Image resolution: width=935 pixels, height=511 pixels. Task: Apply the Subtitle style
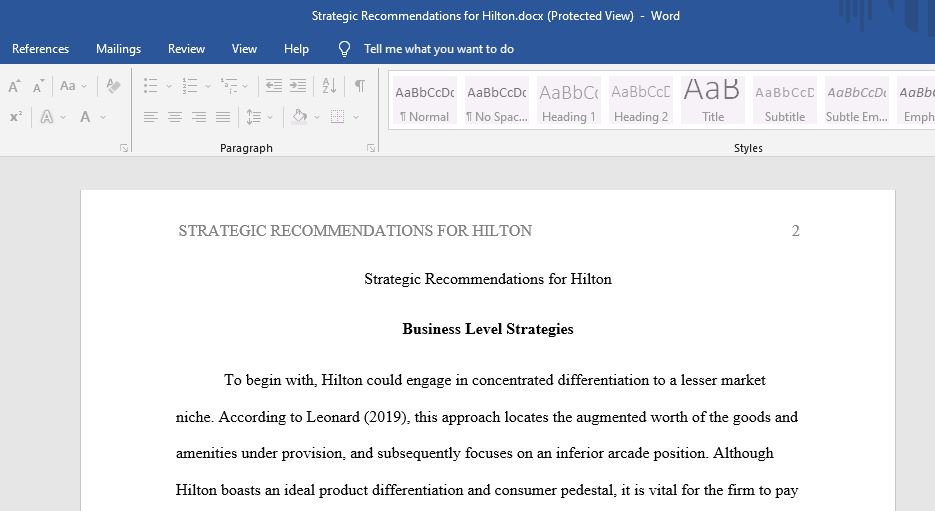(785, 100)
